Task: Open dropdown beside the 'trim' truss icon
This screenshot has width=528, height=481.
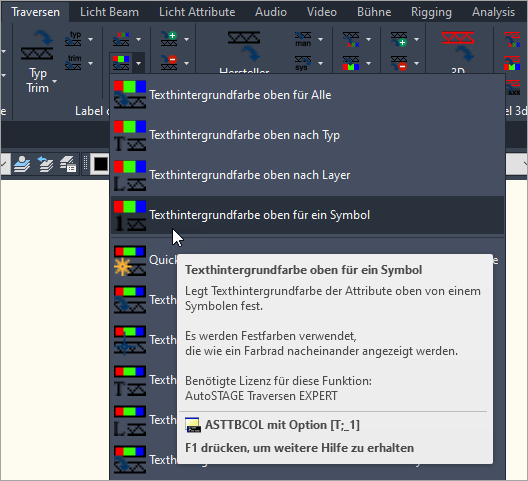Action: pyautogui.click(x=91, y=63)
